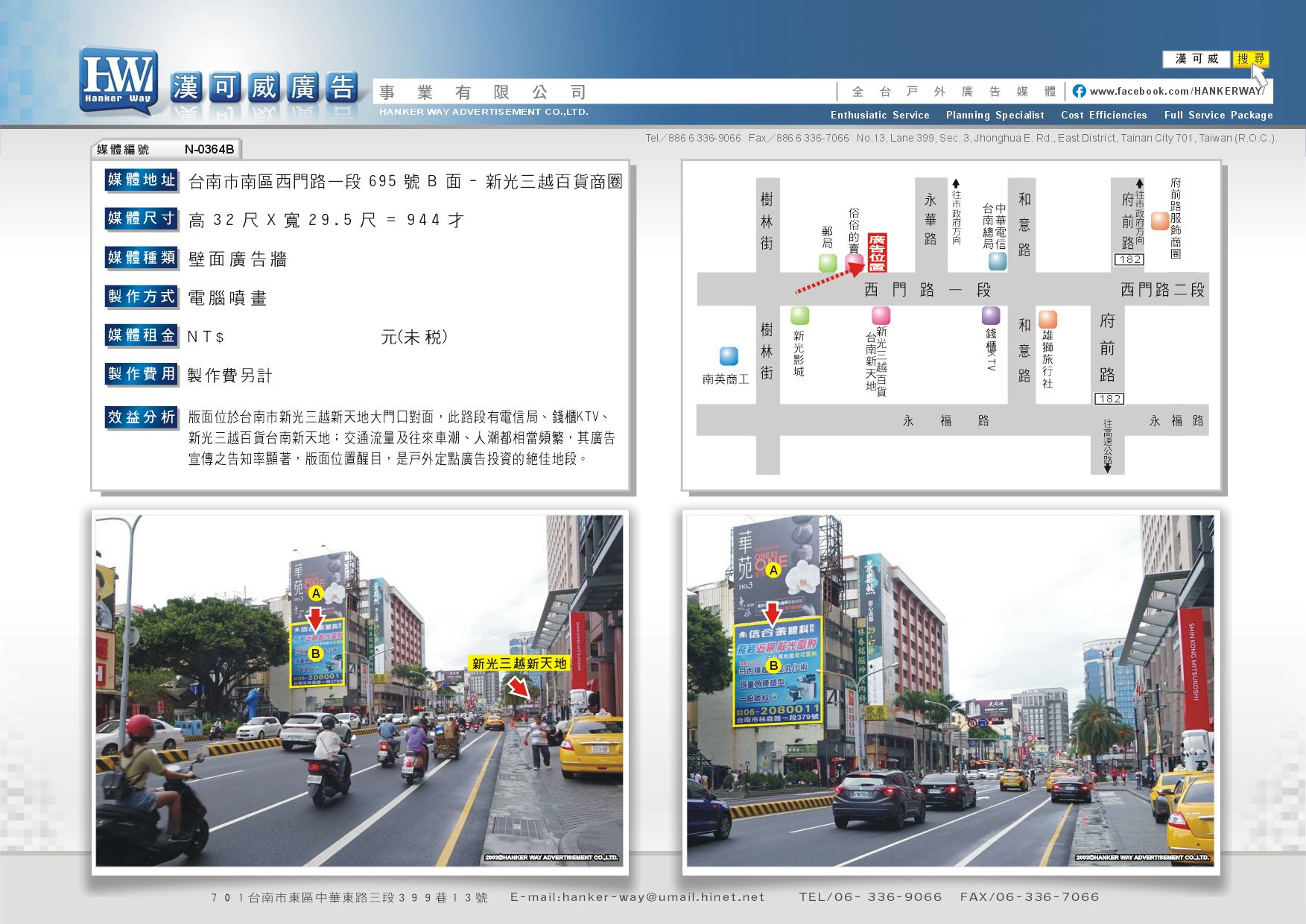Viewport: 1306px width, 924px height.
Task: Click the orange 雄獅旅行社 map marker
Action: coord(1047,320)
